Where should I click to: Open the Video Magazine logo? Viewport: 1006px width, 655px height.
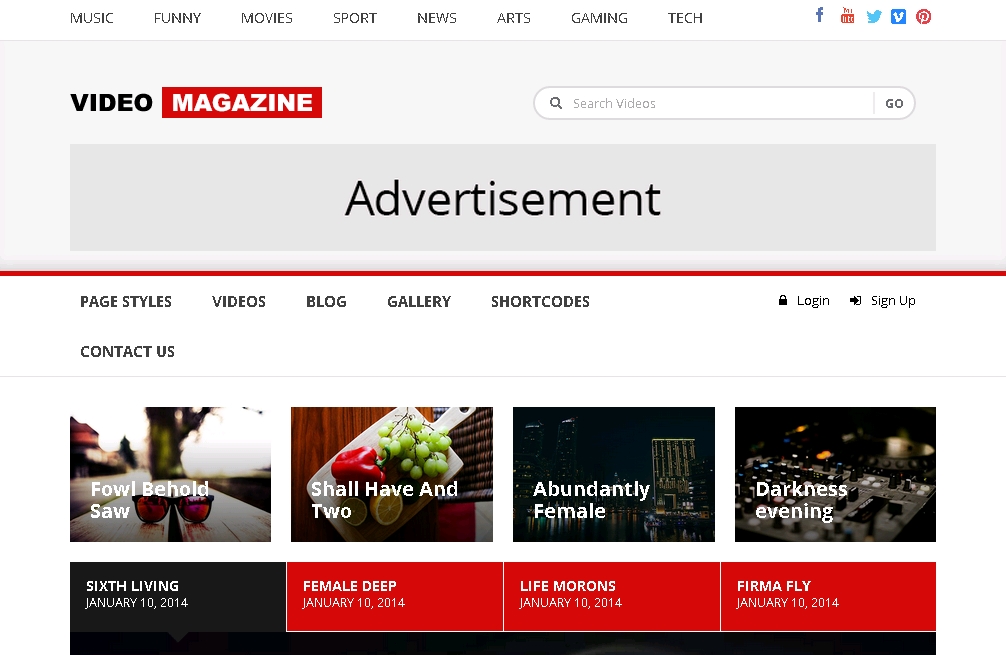[196, 102]
